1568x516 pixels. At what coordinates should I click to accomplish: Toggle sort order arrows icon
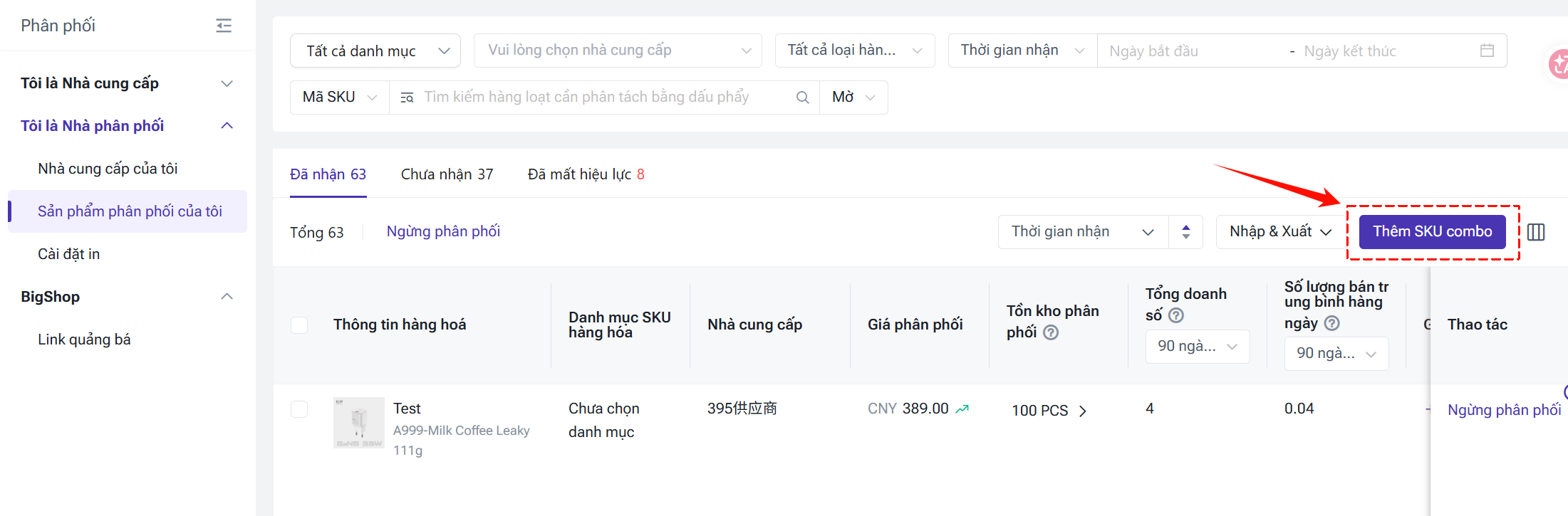(1185, 232)
